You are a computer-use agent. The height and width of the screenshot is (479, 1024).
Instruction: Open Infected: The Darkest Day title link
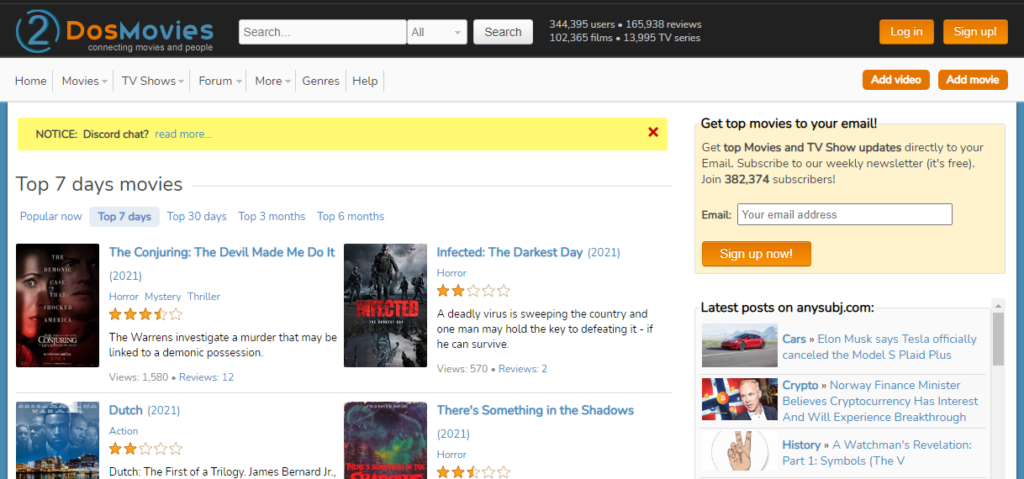coord(509,252)
